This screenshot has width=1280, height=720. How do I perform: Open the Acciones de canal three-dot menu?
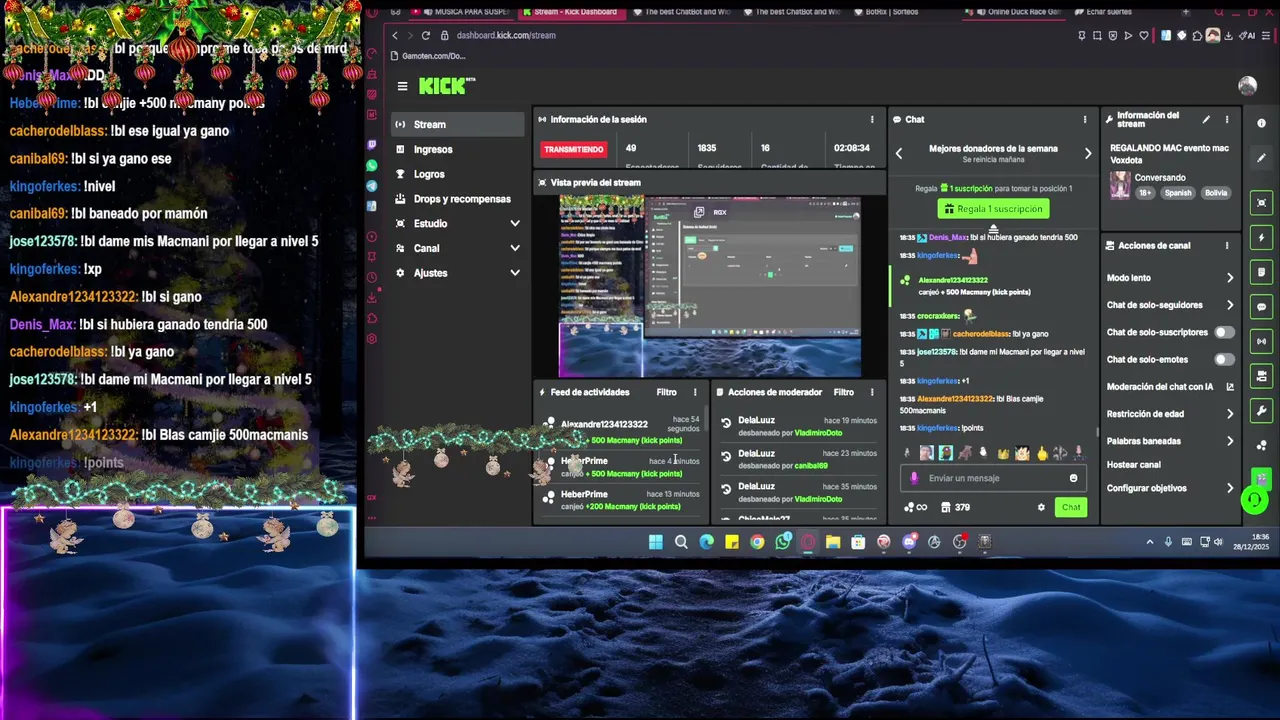click(x=1227, y=245)
